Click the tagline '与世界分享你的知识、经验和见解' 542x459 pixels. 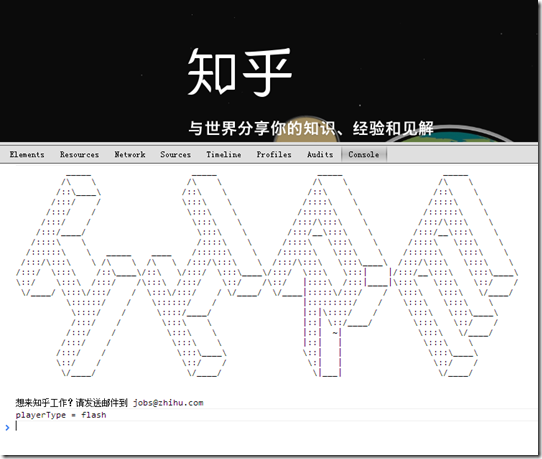point(311,128)
